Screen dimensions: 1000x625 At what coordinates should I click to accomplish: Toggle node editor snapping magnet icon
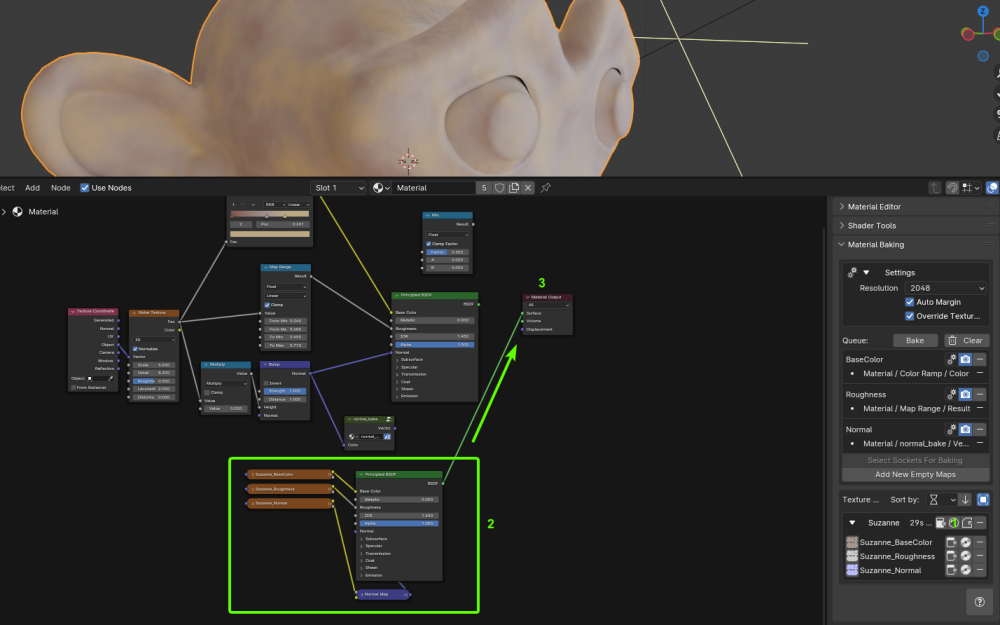point(952,188)
